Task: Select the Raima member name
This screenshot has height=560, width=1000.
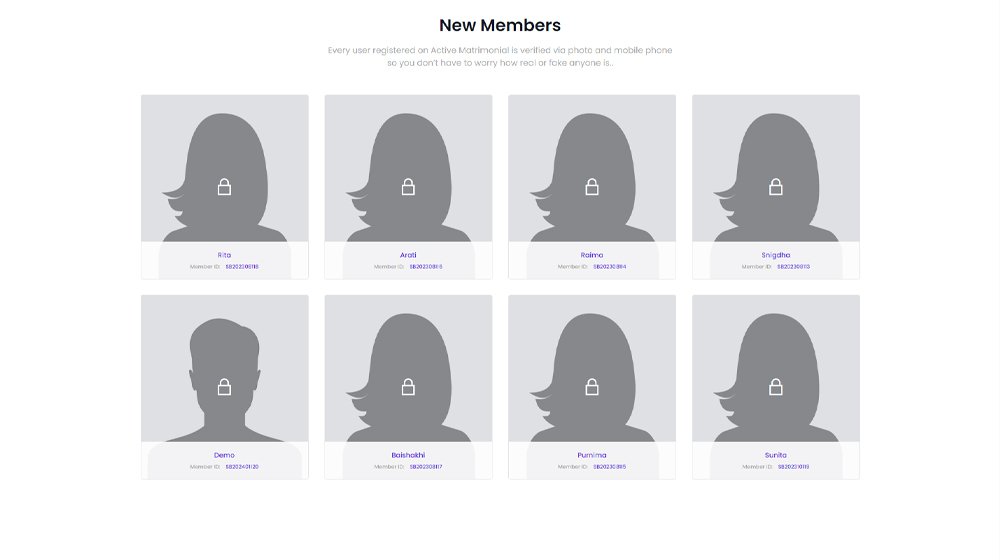Action: (x=592, y=255)
